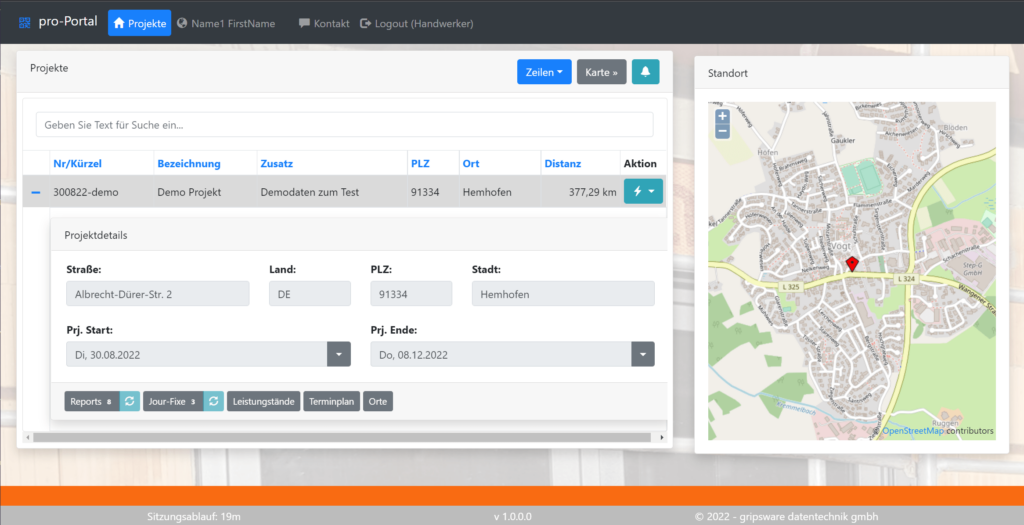
Task: Open the lightning action dropdown for 300822-demo
Action: coord(643,191)
